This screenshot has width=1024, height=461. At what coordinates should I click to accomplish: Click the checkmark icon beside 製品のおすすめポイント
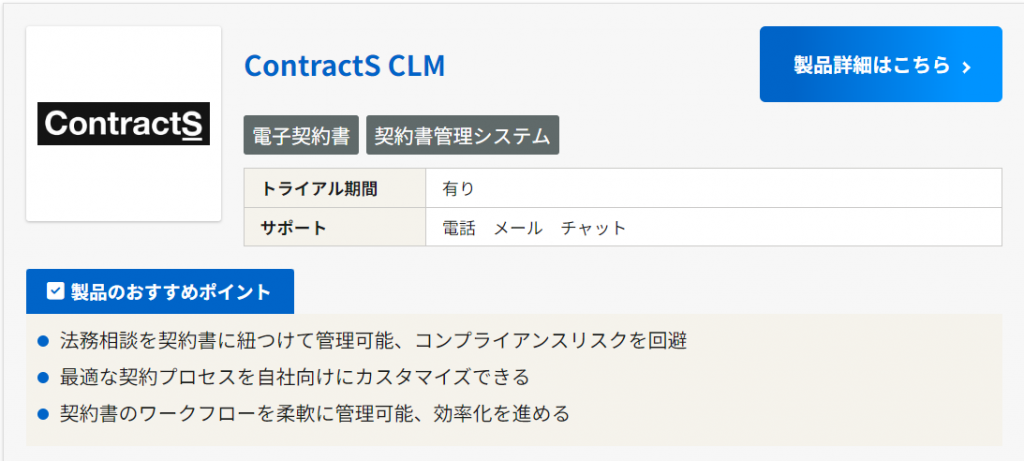pos(56,291)
